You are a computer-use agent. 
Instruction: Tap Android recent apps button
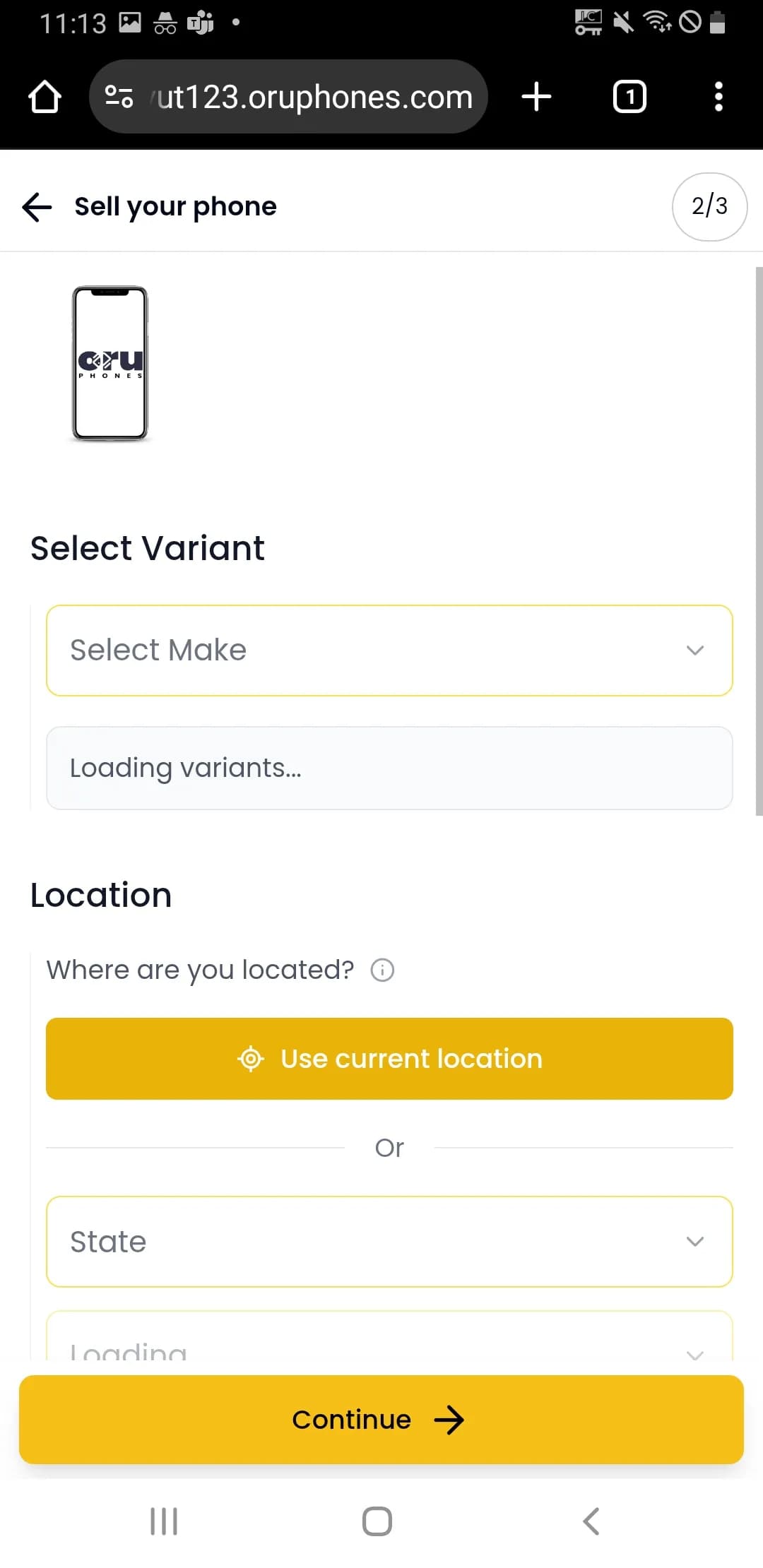pos(164,1521)
